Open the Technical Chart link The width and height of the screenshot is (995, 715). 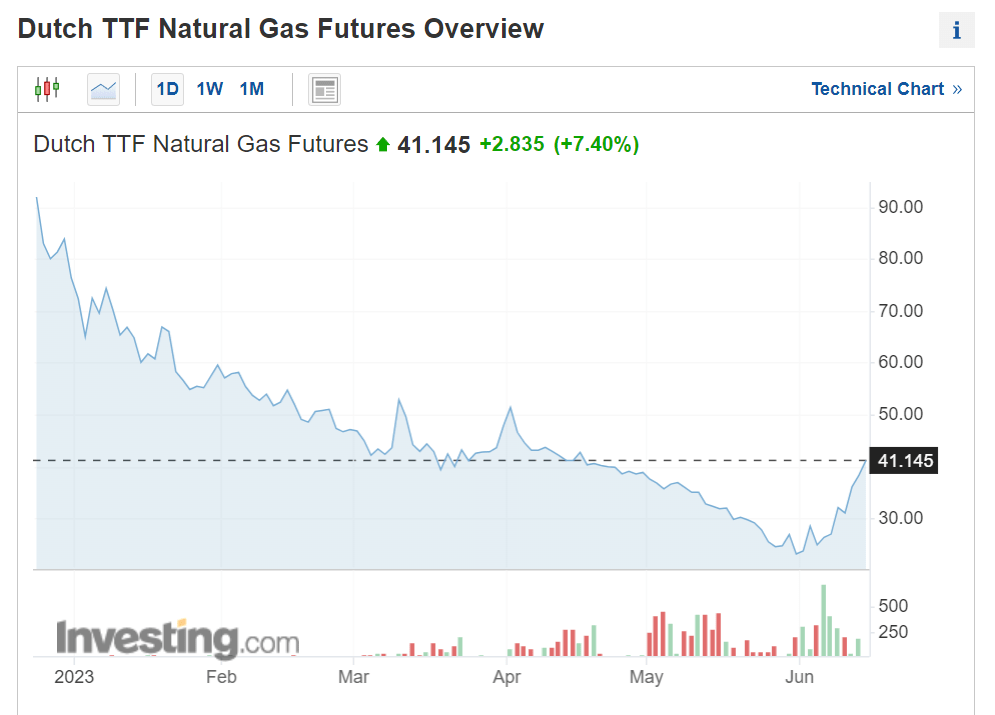877,89
